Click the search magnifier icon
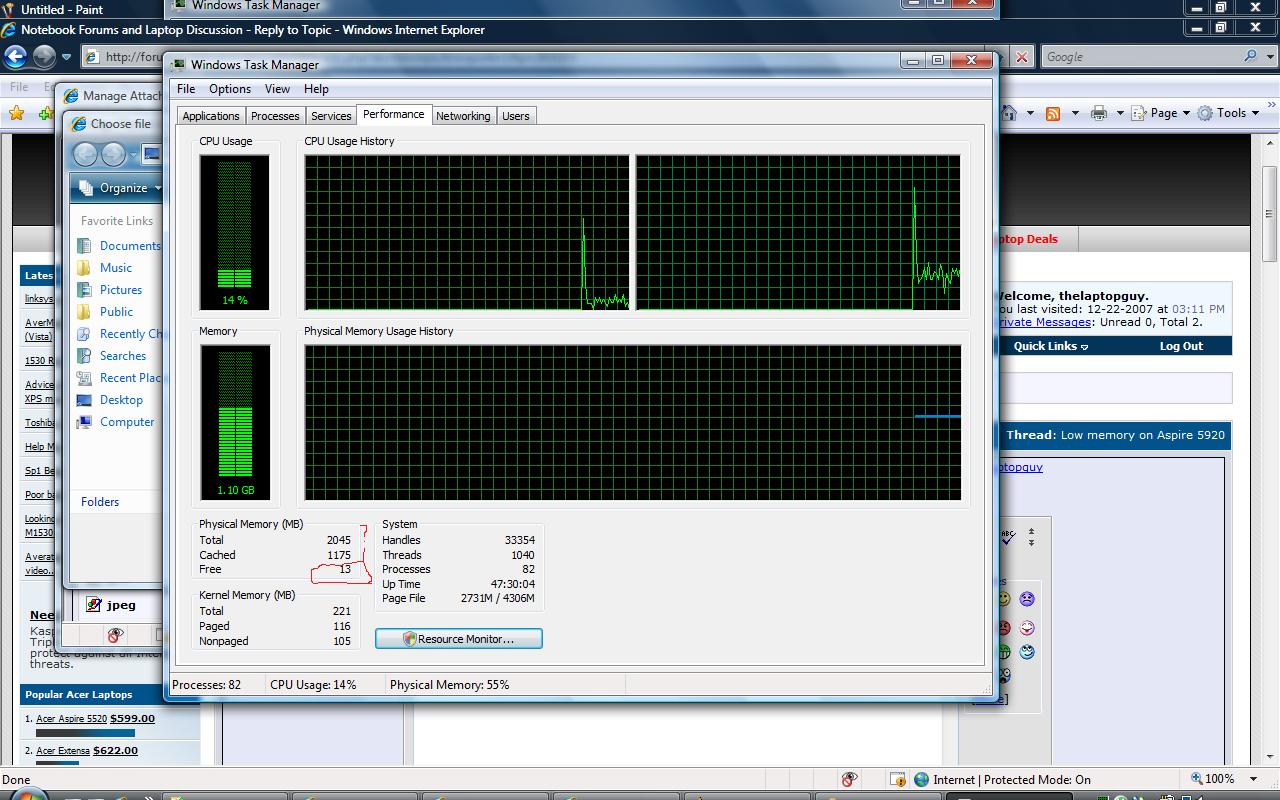The image size is (1280, 800). [1250, 57]
